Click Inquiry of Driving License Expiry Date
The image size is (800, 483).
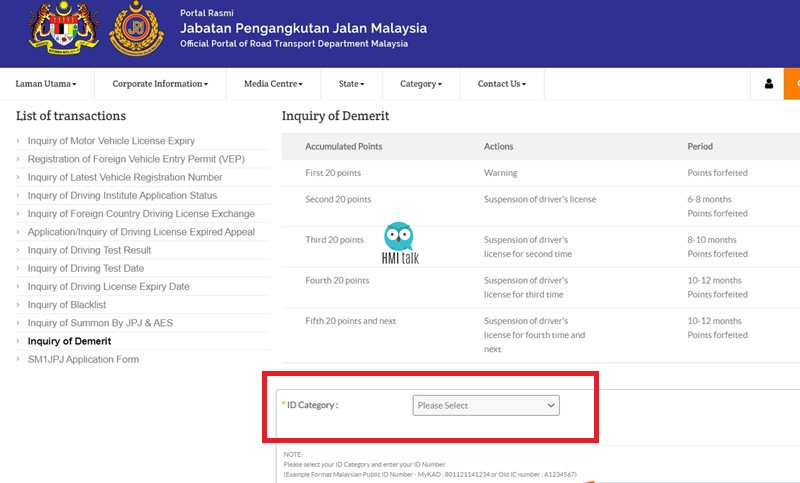coord(108,287)
